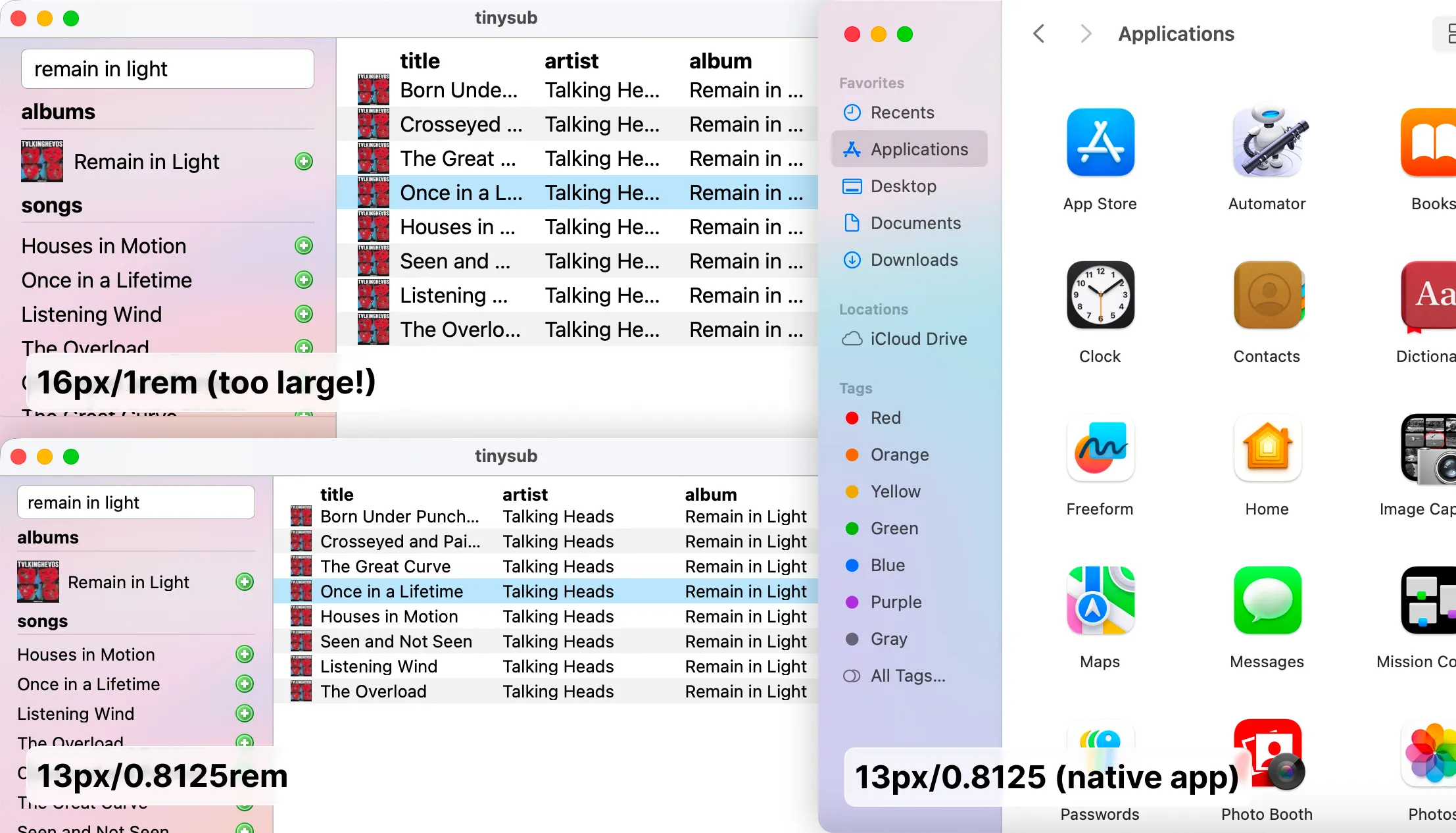
Task: Open iCloud Drive location
Action: coord(909,339)
